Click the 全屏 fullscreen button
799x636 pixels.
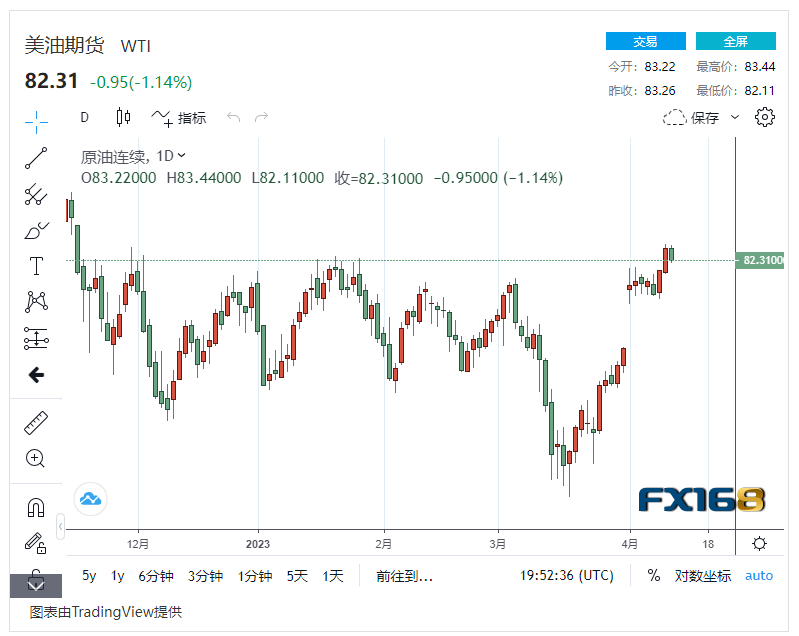735,41
